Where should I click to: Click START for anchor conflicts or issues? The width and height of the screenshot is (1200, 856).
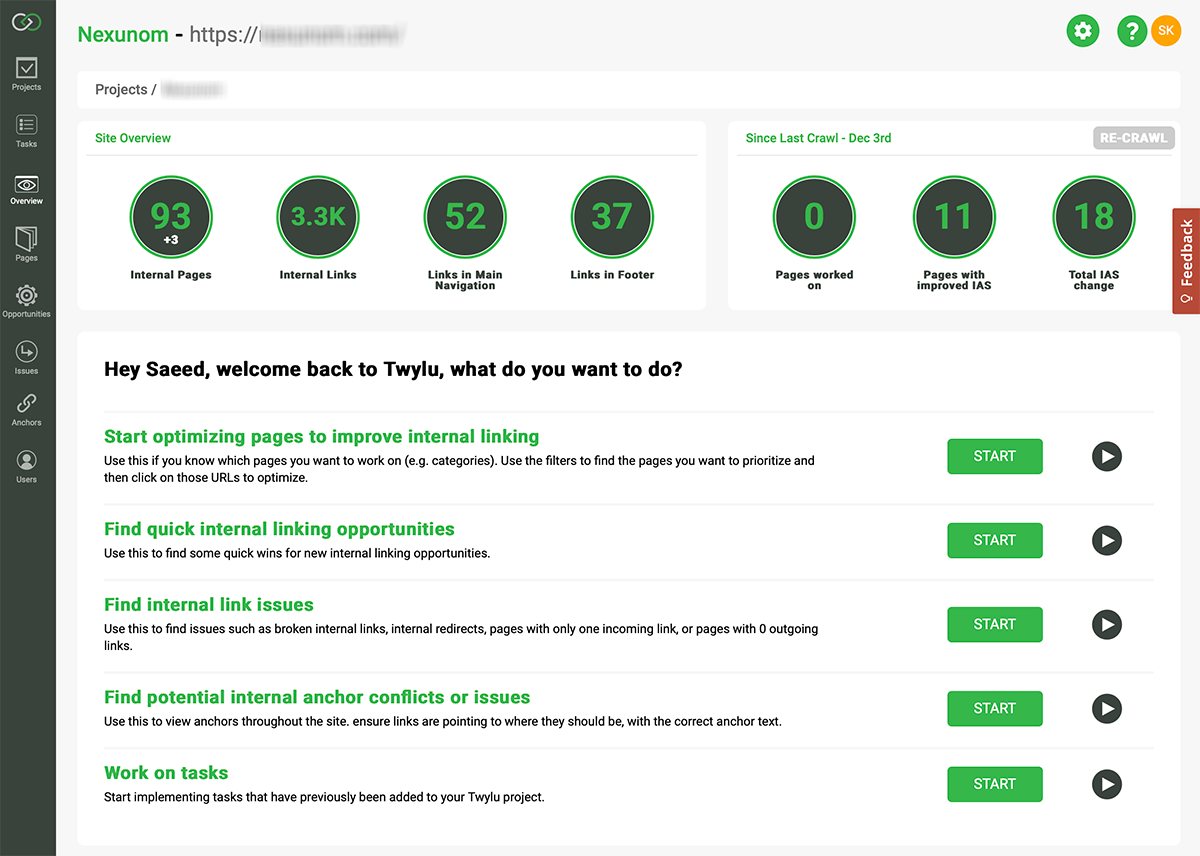(x=995, y=708)
